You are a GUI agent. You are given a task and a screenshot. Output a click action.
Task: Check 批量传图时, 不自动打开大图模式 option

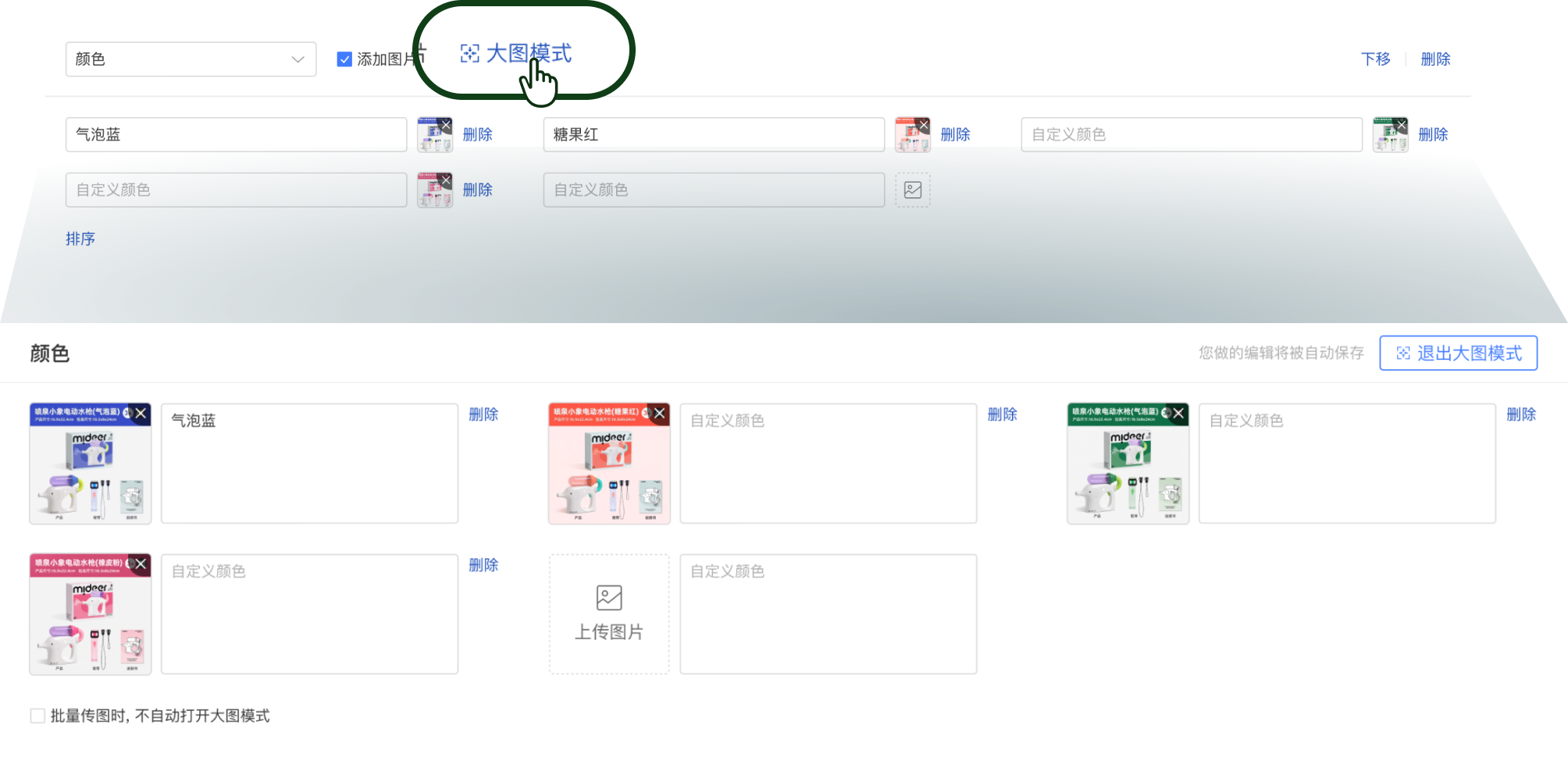tap(37, 716)
